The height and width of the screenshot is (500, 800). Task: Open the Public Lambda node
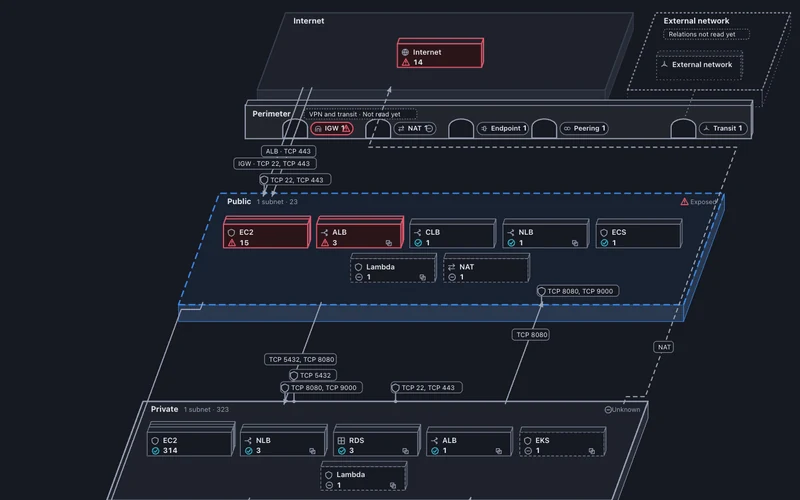393,269
